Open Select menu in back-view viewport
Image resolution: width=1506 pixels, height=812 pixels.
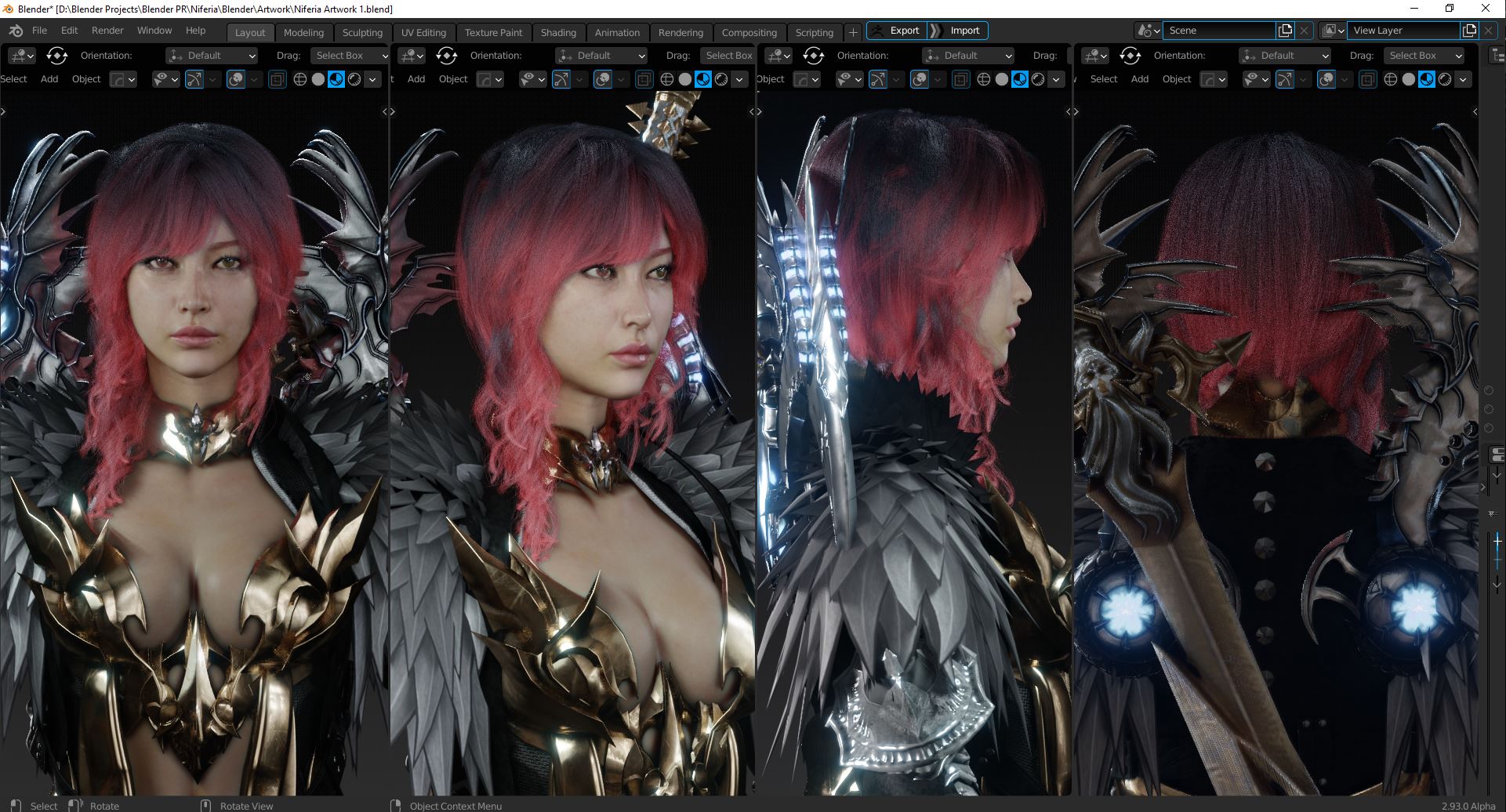pyautogui.click(x=1104, y=79)
